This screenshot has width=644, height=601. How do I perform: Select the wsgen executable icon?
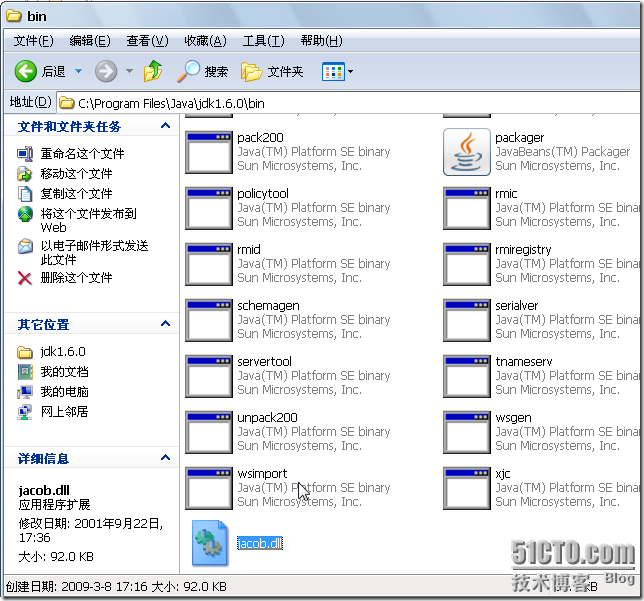click(467, 432)
